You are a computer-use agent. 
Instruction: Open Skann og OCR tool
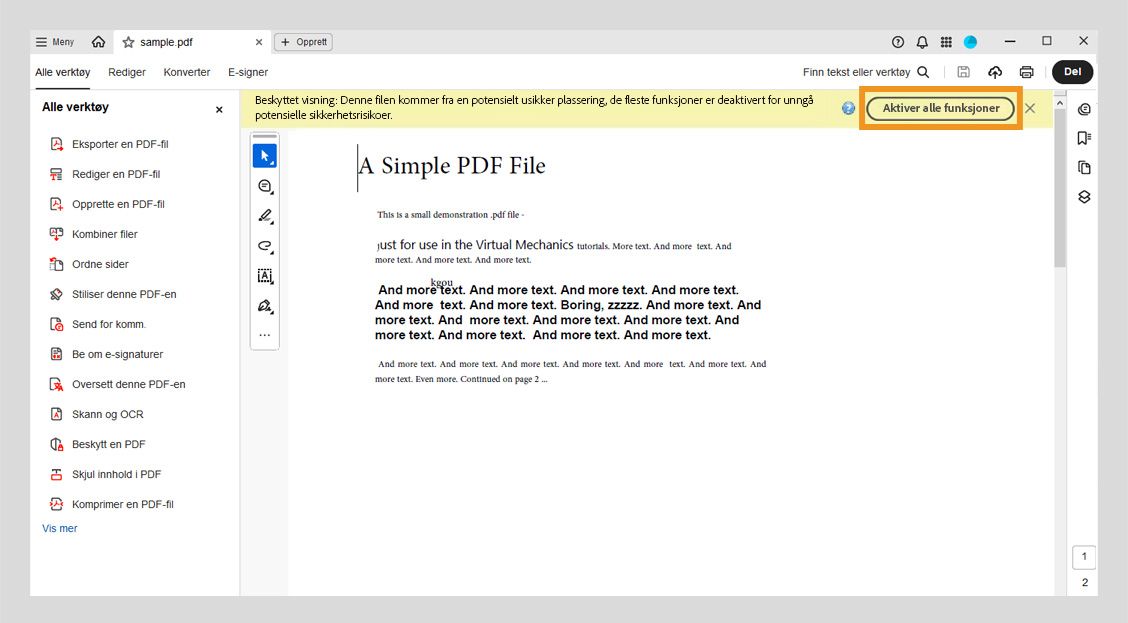96,414
